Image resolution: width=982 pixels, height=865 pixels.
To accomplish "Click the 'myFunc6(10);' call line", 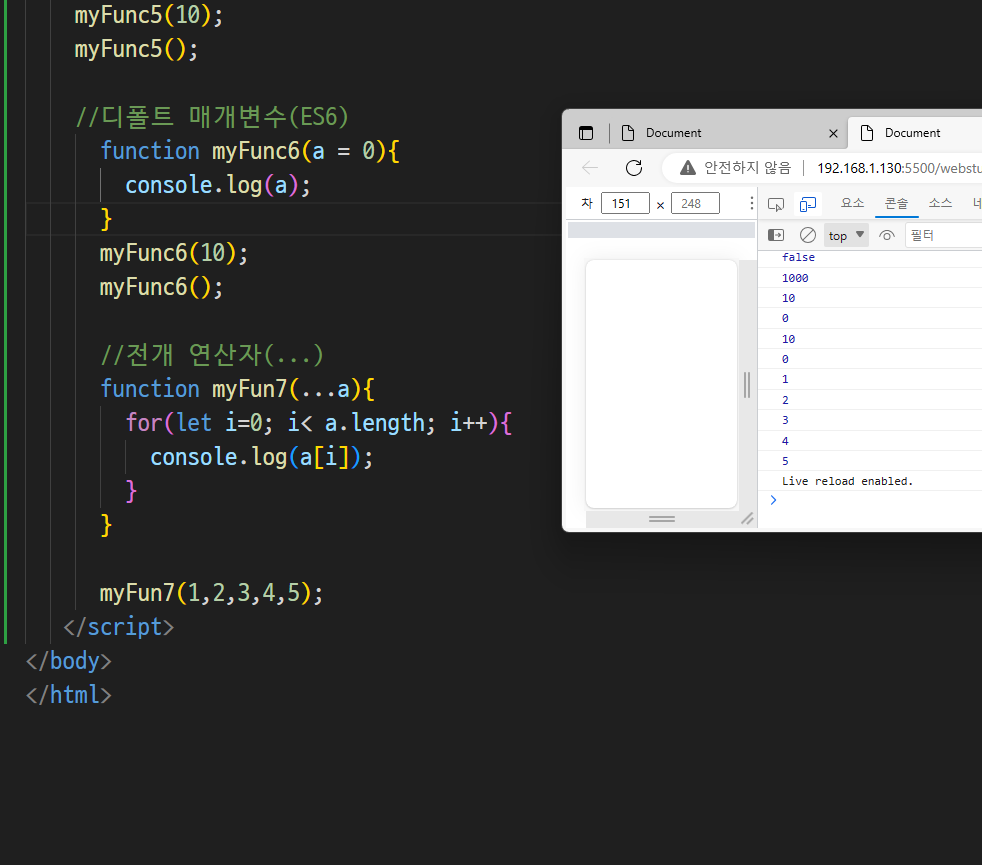I will pos(173,253).
